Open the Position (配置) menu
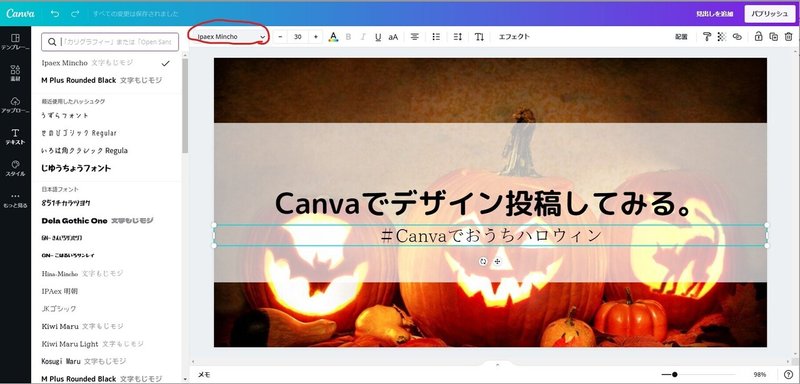The height and width of the screenshot is (384, 800). coord(681,37)
